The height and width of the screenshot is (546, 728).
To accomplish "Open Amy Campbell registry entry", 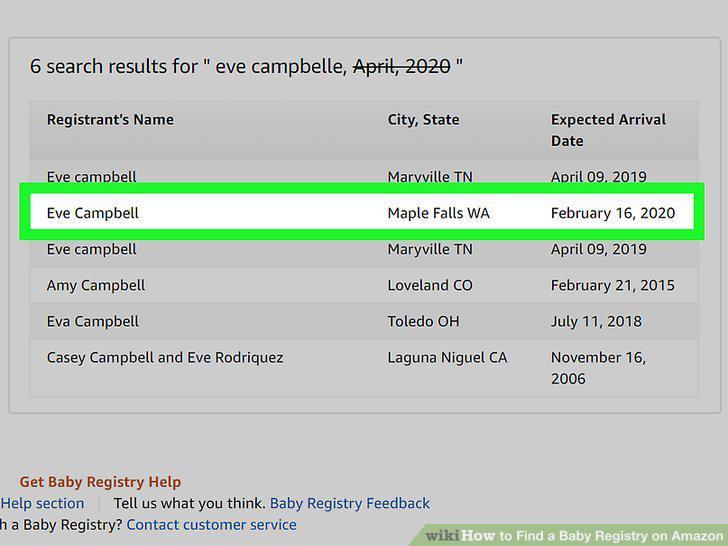I will click(96, 286).
